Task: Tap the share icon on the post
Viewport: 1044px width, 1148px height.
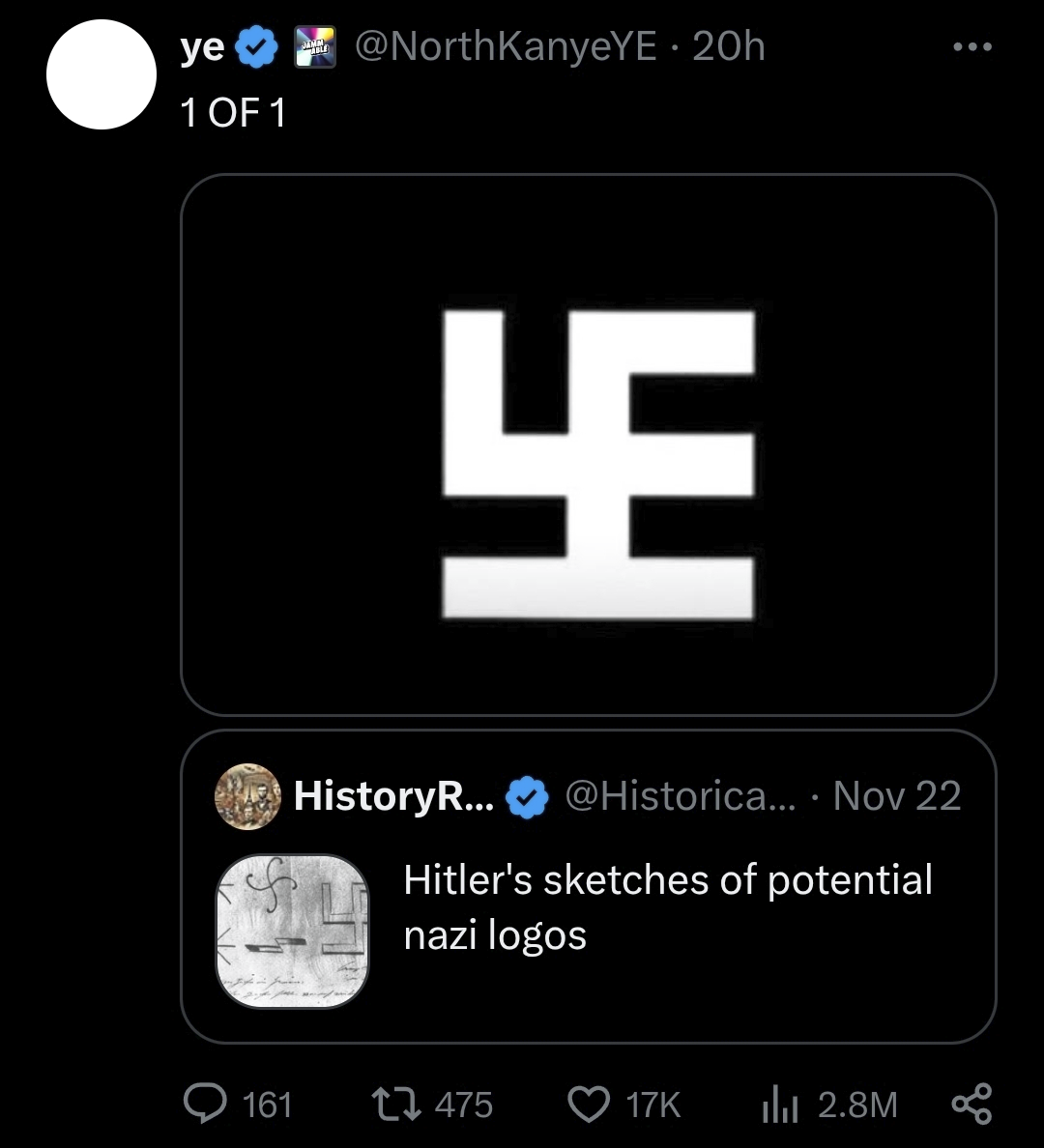Action: pyautogui.click(x=971, y=1104)
